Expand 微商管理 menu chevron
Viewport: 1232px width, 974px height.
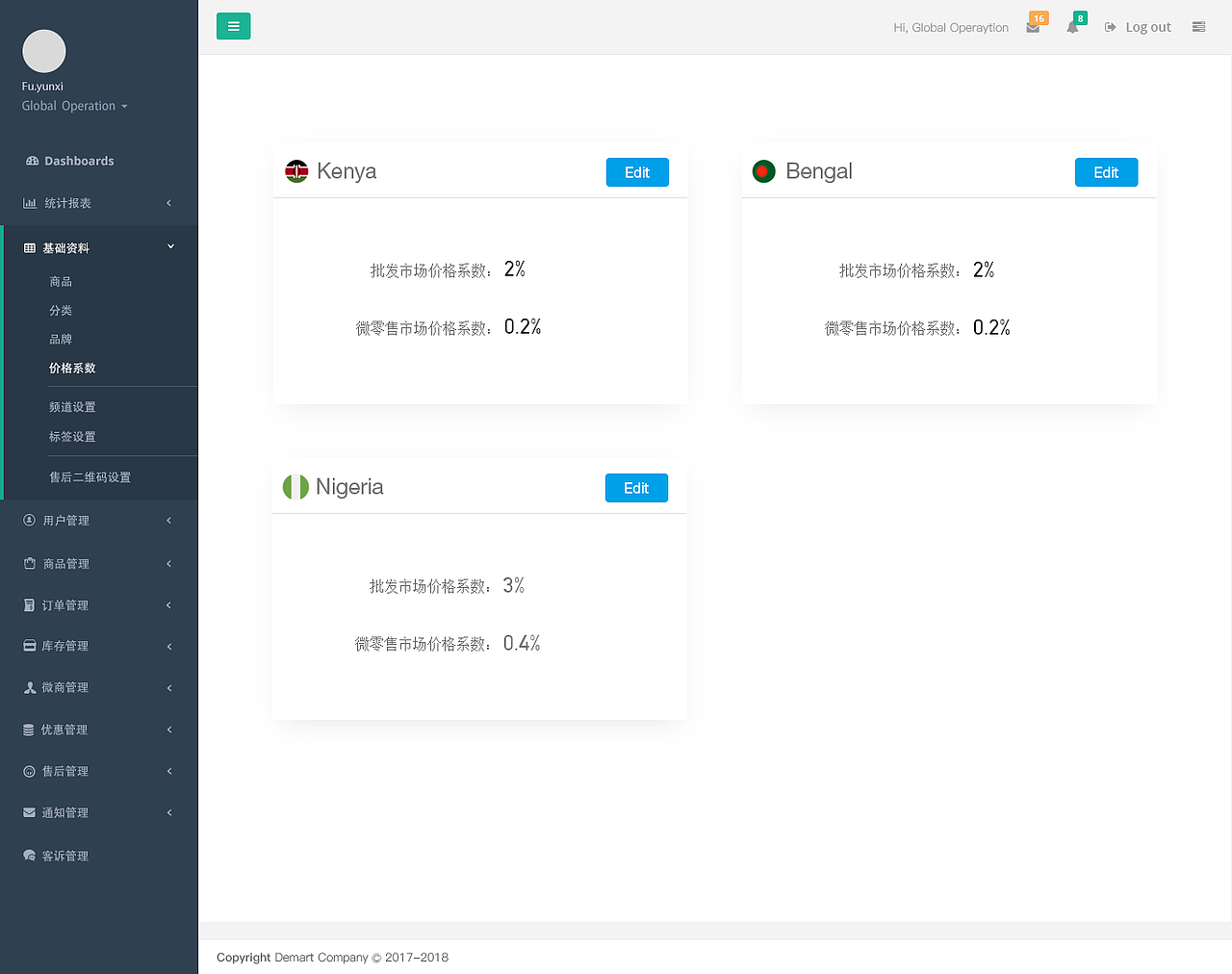click(x=169, y=688)
